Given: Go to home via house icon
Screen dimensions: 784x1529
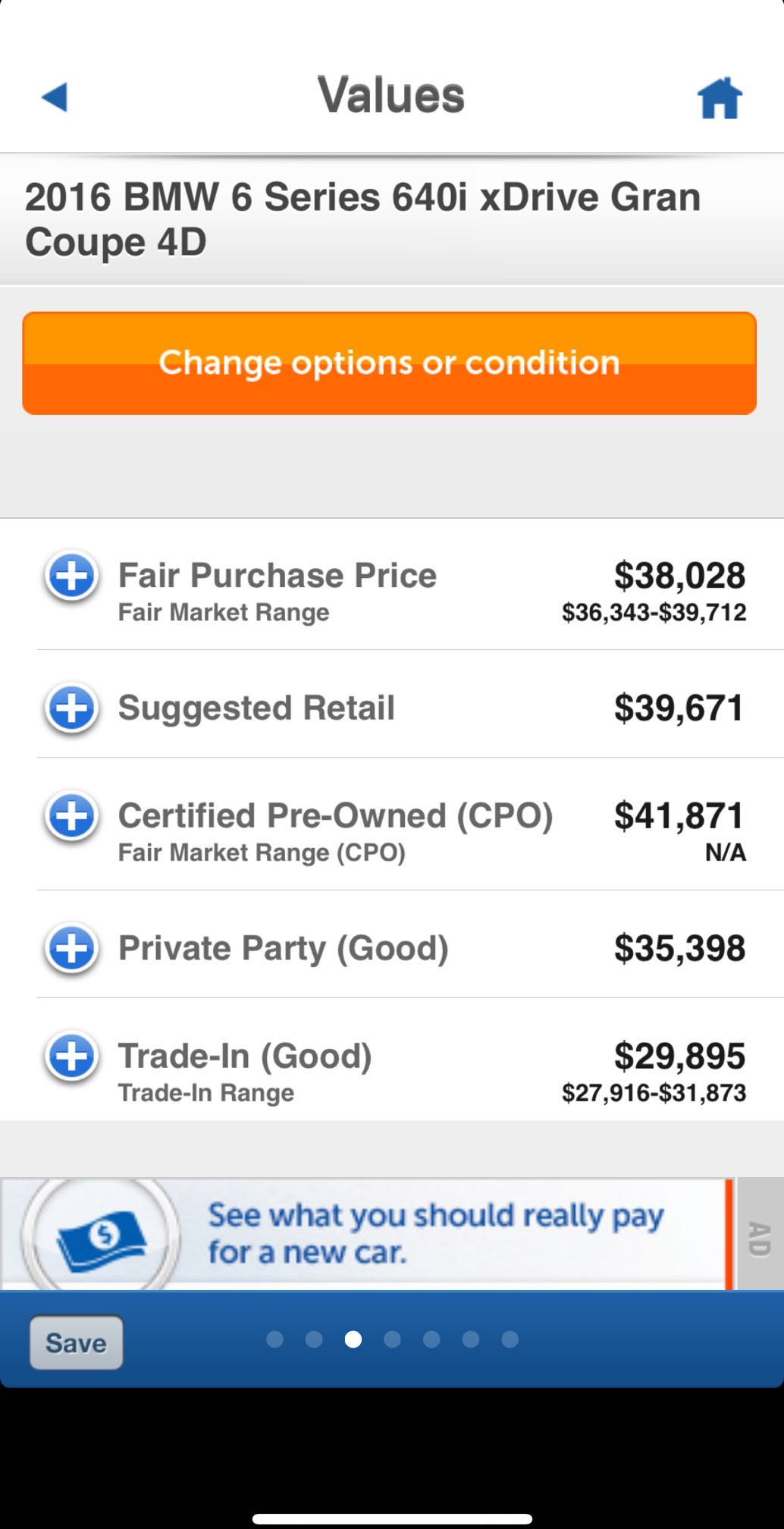Looking at the screenshot, I should (x=719, y=98).
